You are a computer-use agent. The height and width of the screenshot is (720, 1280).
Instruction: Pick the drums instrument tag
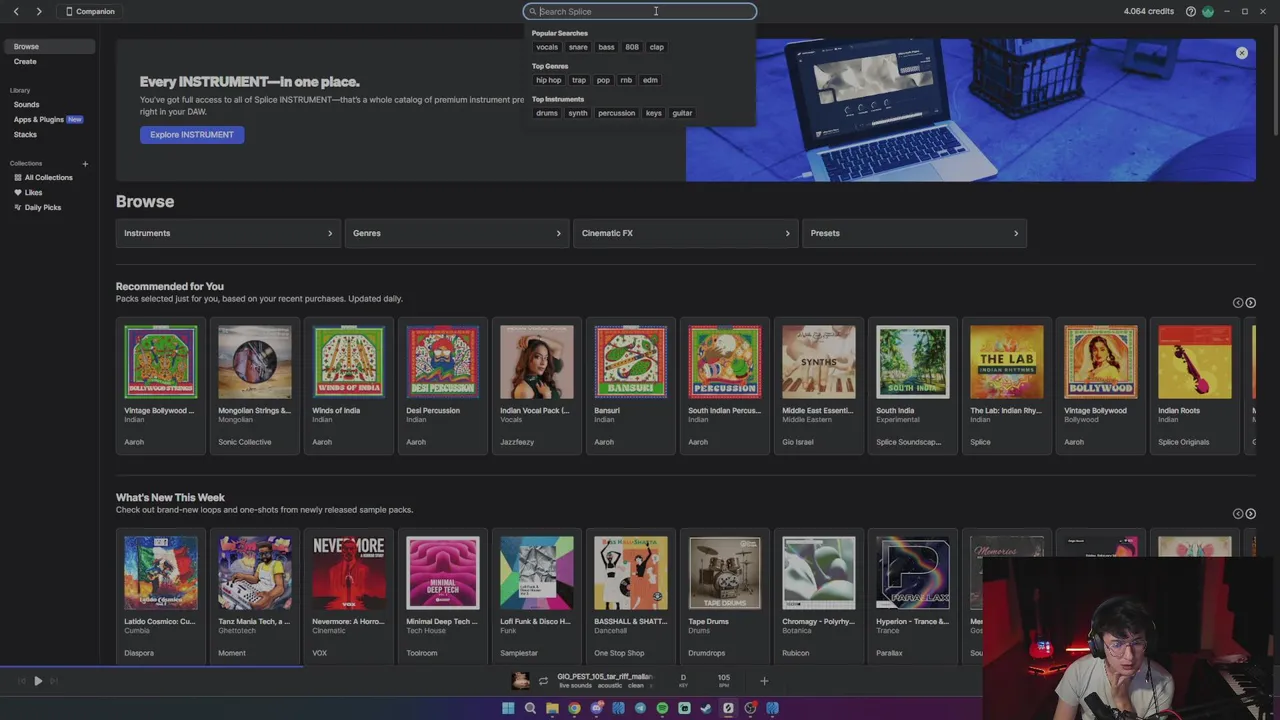[x=547, y=113]
